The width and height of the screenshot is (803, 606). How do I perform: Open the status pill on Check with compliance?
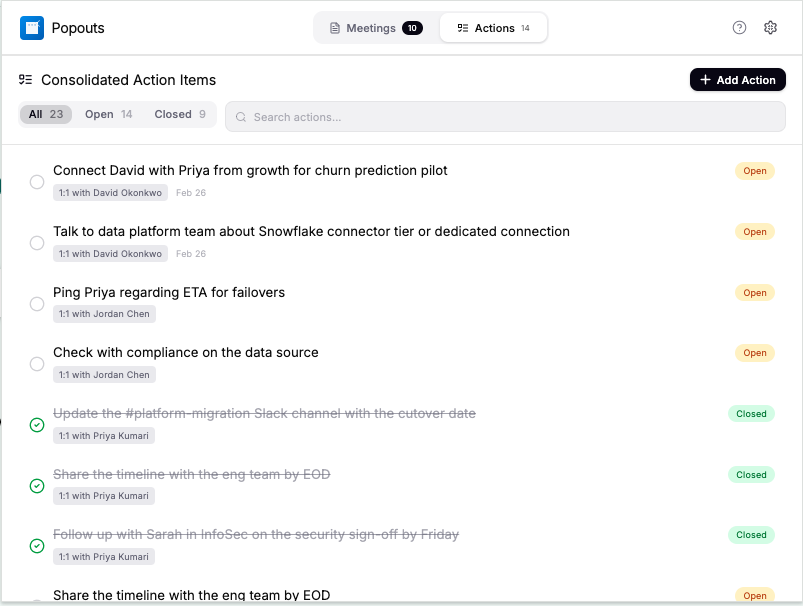tap(754, 353)
